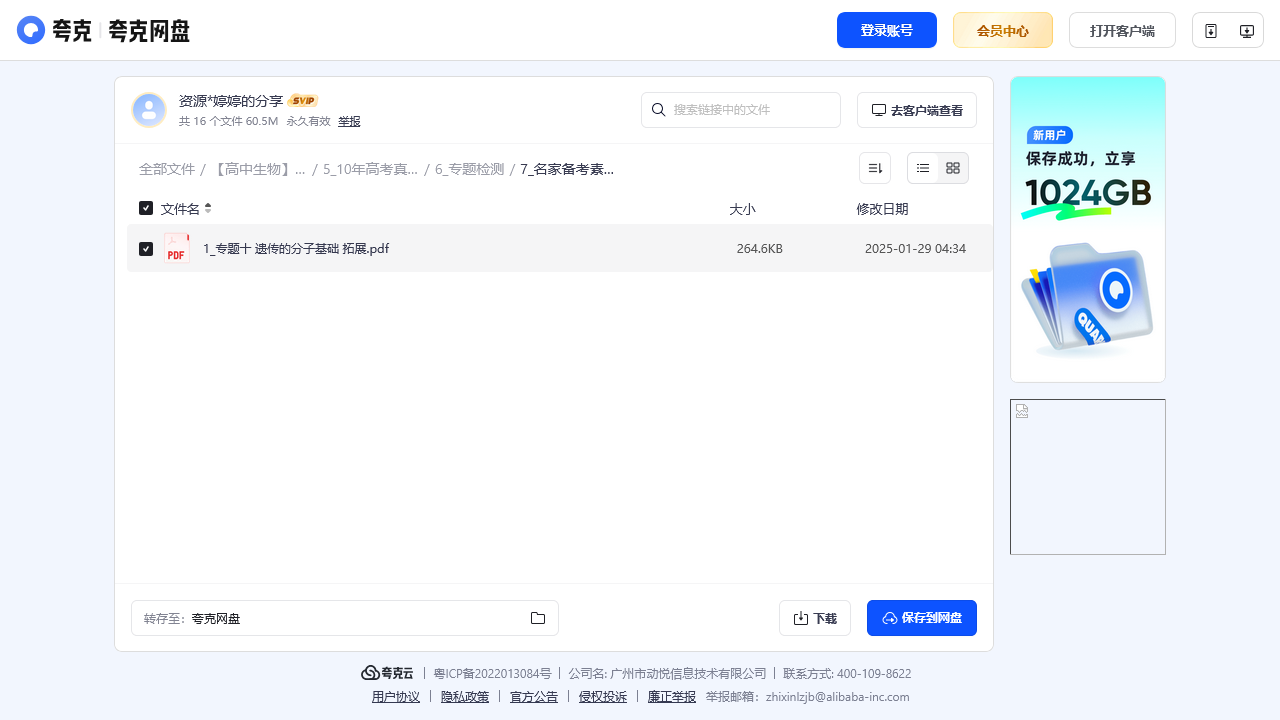Click 保存到网盘 button
This screenshot has width=1280, height=720.
921,618
